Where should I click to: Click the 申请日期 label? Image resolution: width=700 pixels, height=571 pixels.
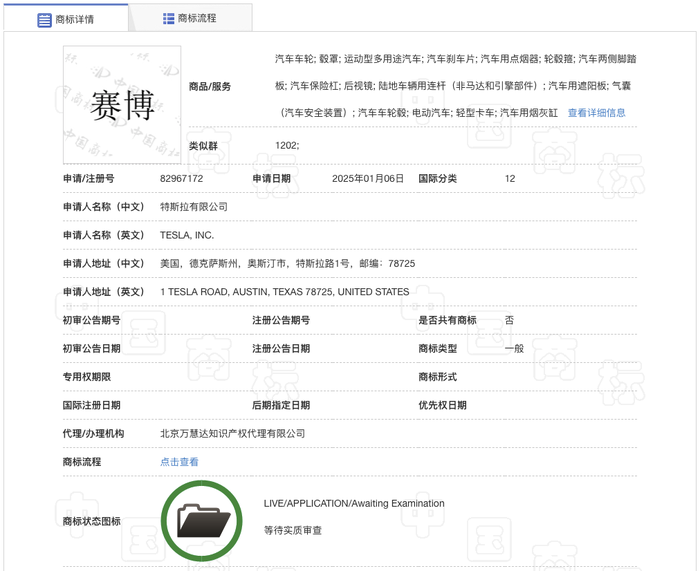click(271, 179)
